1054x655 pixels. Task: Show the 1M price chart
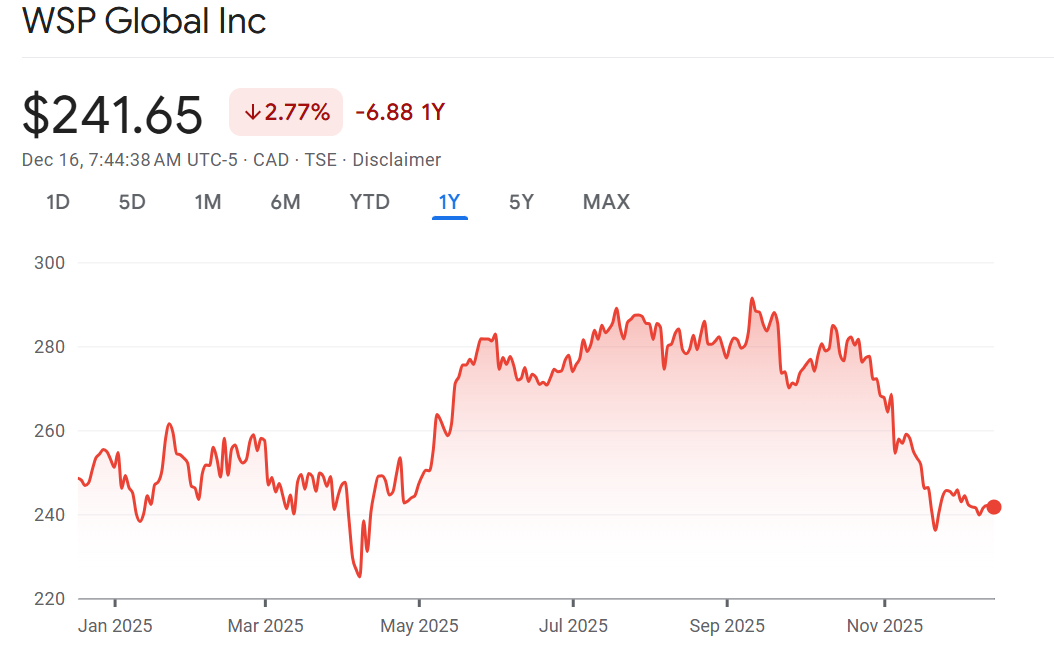(x=207, y=202)
